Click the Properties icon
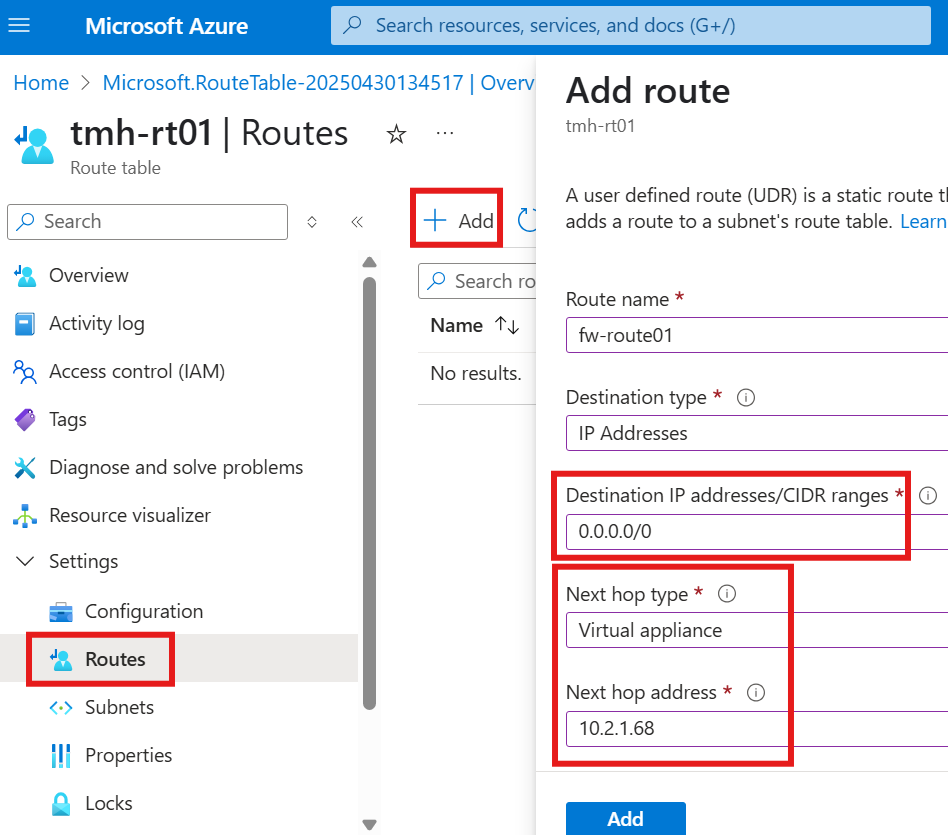 coord(61,756)
